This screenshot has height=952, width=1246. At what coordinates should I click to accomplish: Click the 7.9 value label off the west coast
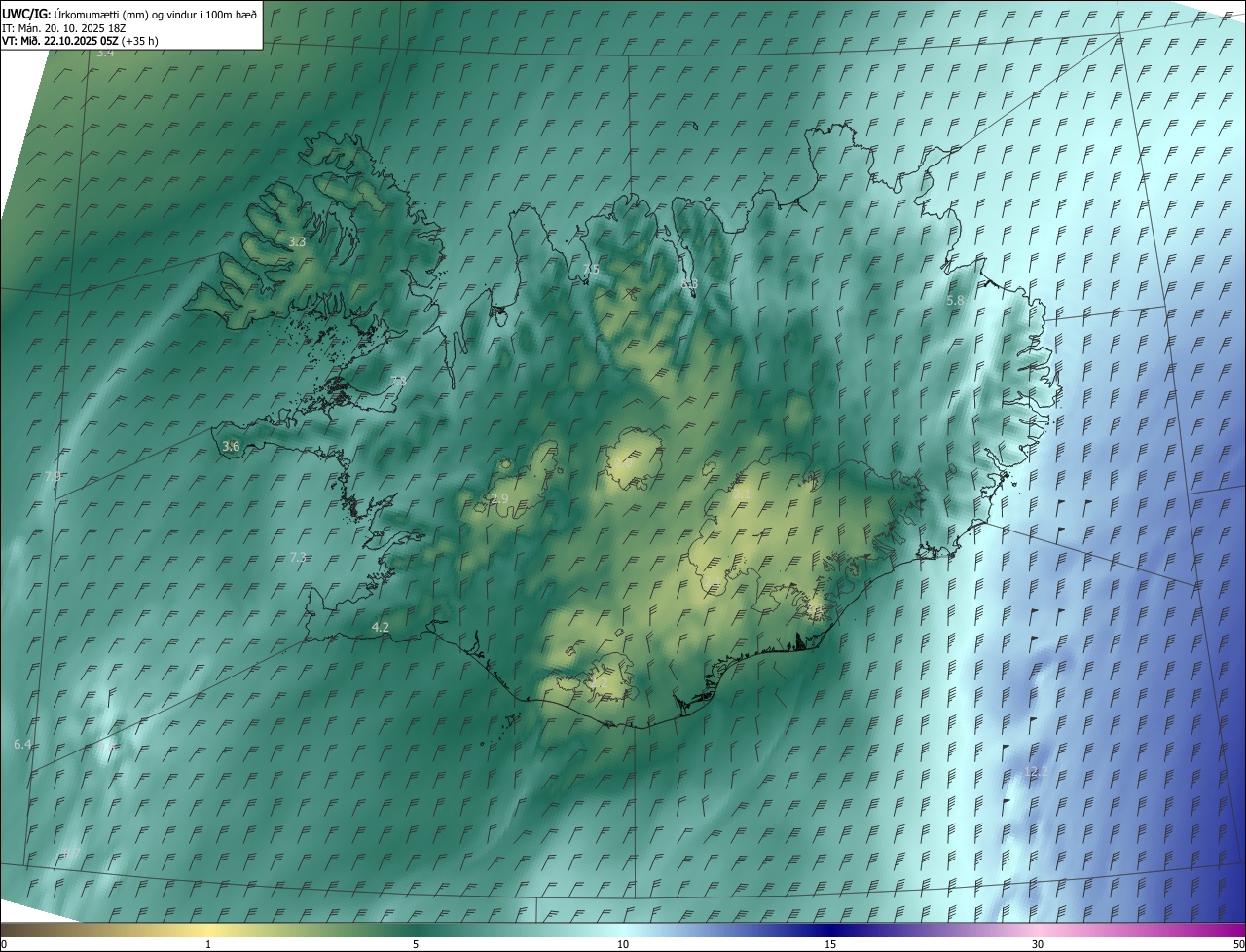tap(53, 477)
